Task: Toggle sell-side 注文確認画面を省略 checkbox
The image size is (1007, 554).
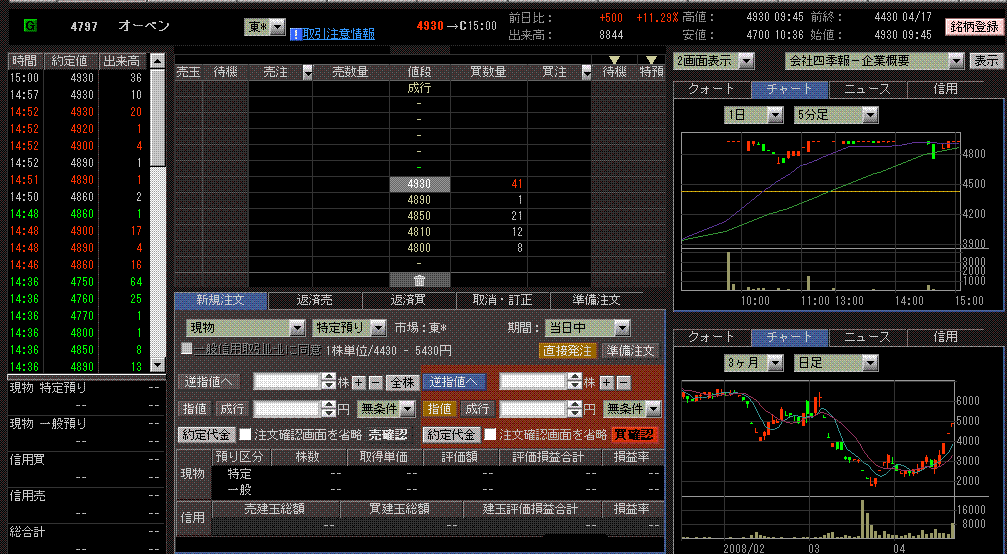Action: (246, 434)
